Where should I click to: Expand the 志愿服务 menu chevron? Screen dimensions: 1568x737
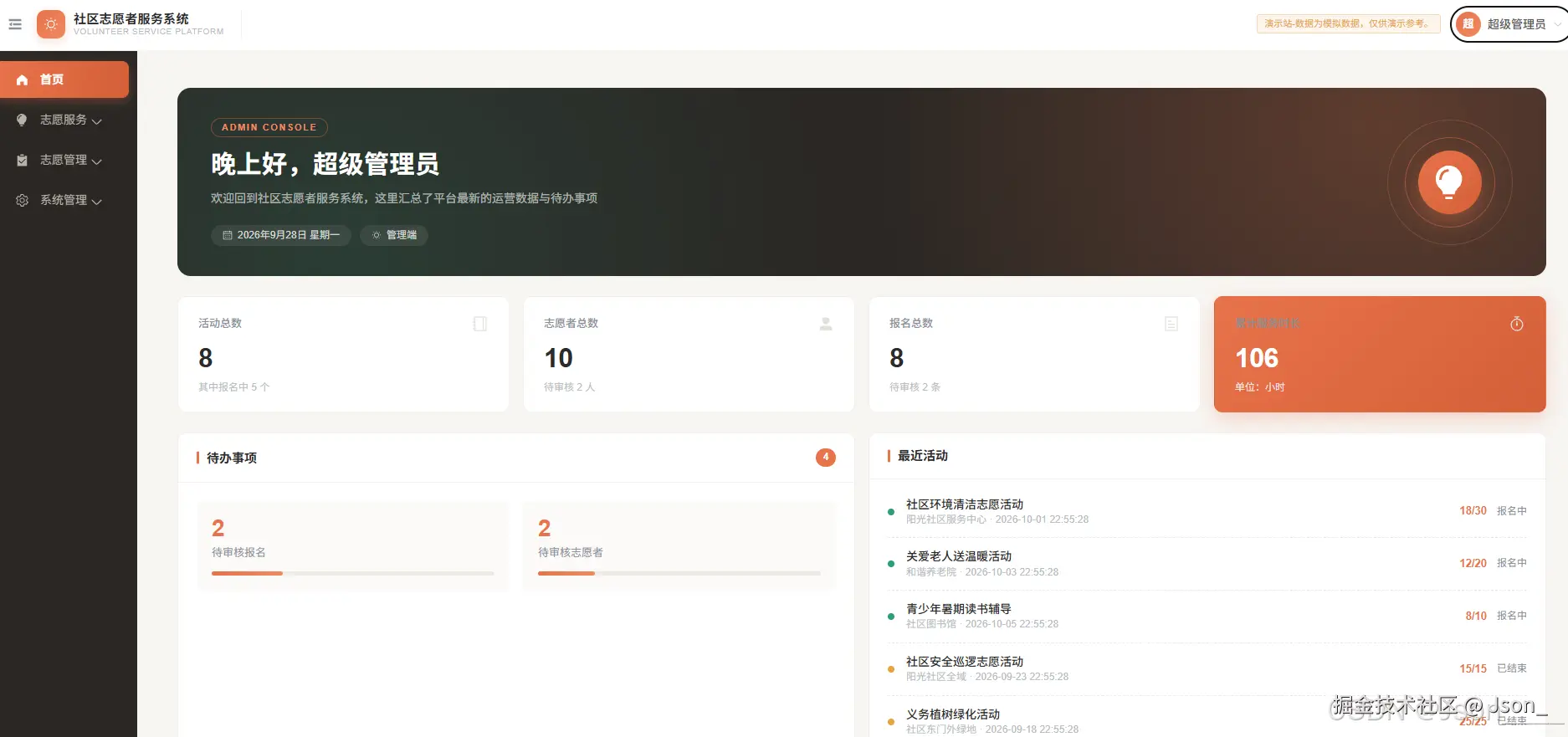click(97, 121)
